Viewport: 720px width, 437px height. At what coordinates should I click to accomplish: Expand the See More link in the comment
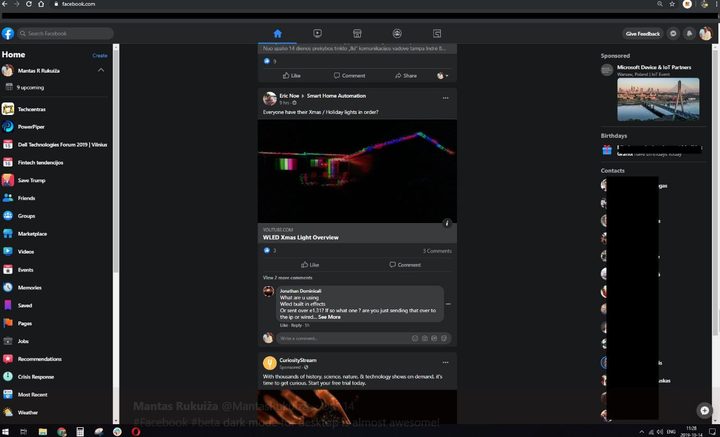(x=329, y=316)
